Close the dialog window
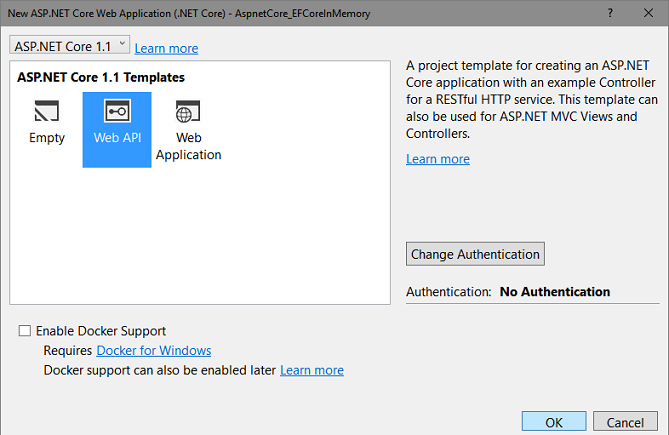The image size is (669, 435). click(x=649, y=13)
